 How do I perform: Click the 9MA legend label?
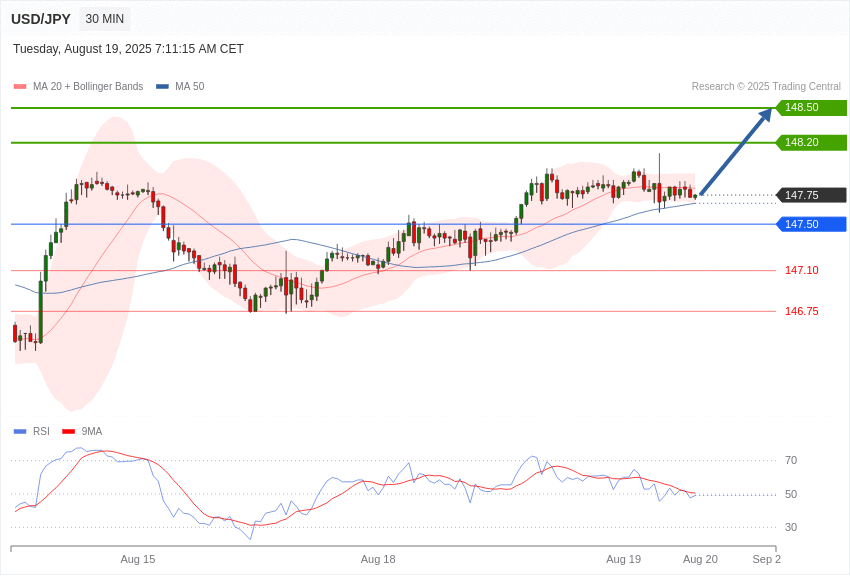(x=92, y=432)
